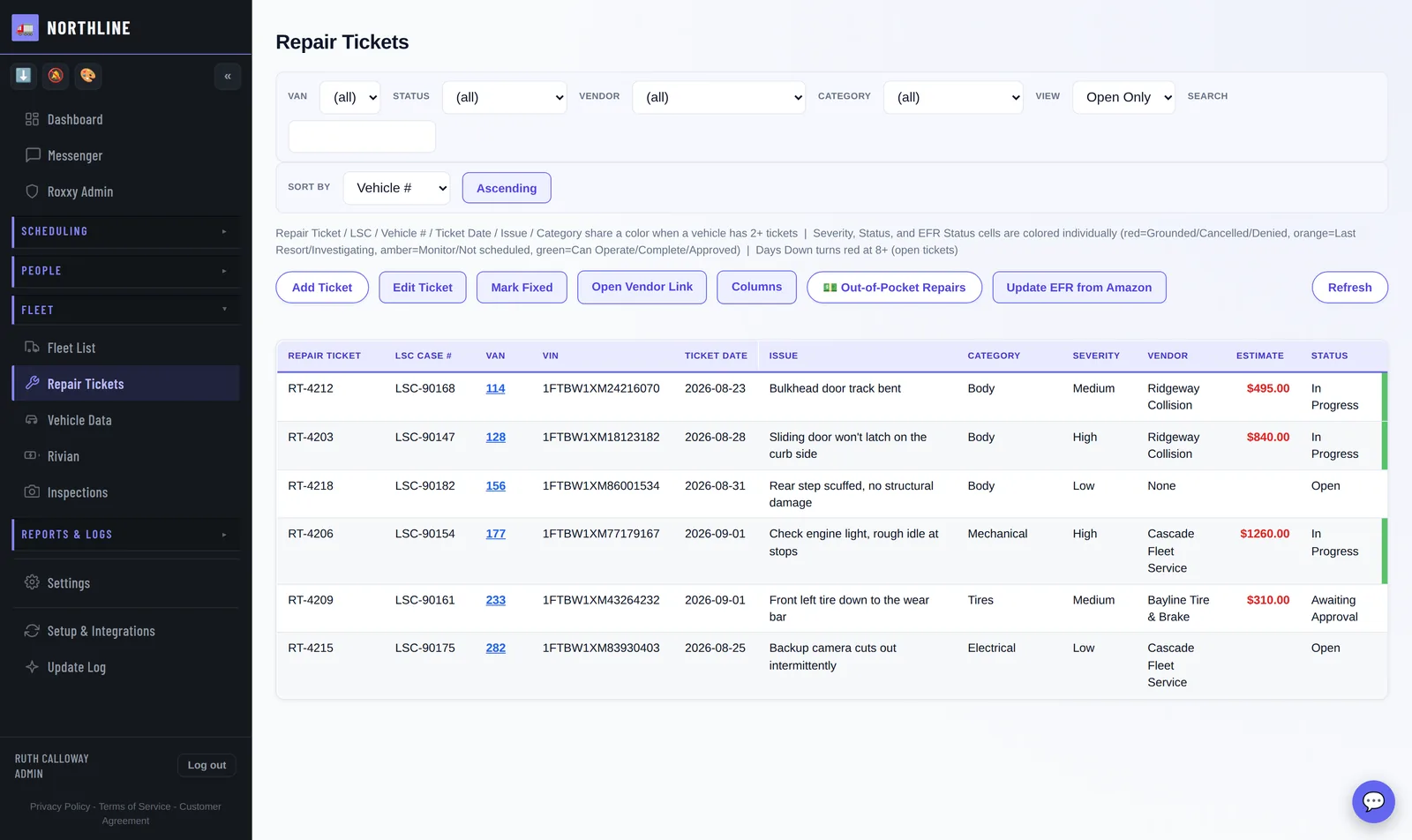Open the View dropdown showing Open Only
The height and width of the screenshot is (840, 1412).
click(x=1123, y=97)
